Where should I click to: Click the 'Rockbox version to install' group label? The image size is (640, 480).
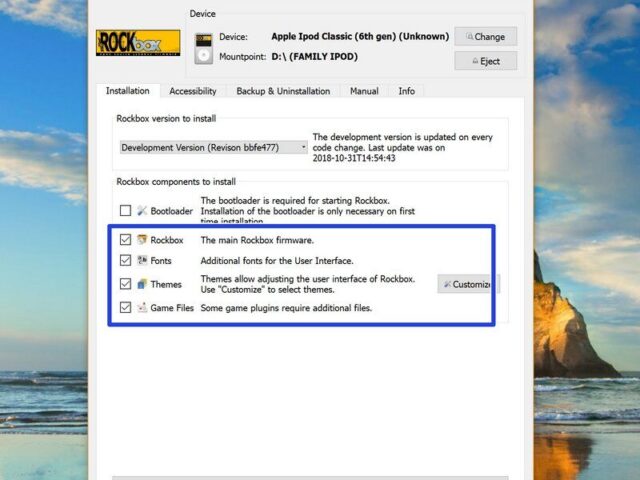[x=166, y=118]
